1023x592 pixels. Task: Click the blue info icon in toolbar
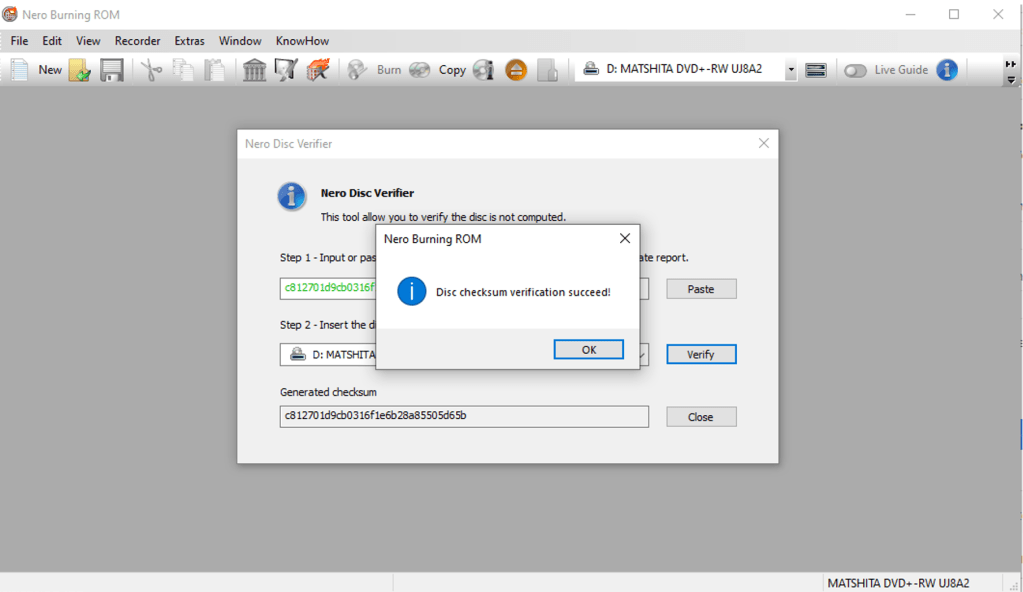click(x=946, y=70)
